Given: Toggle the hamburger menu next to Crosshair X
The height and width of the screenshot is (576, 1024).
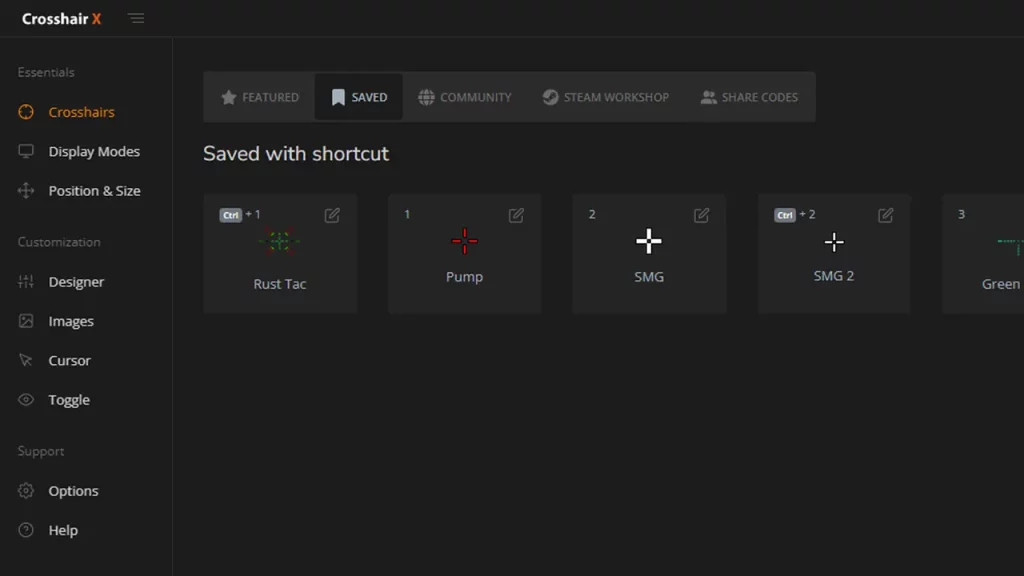Looking at the screenshot, I should 136,18.
